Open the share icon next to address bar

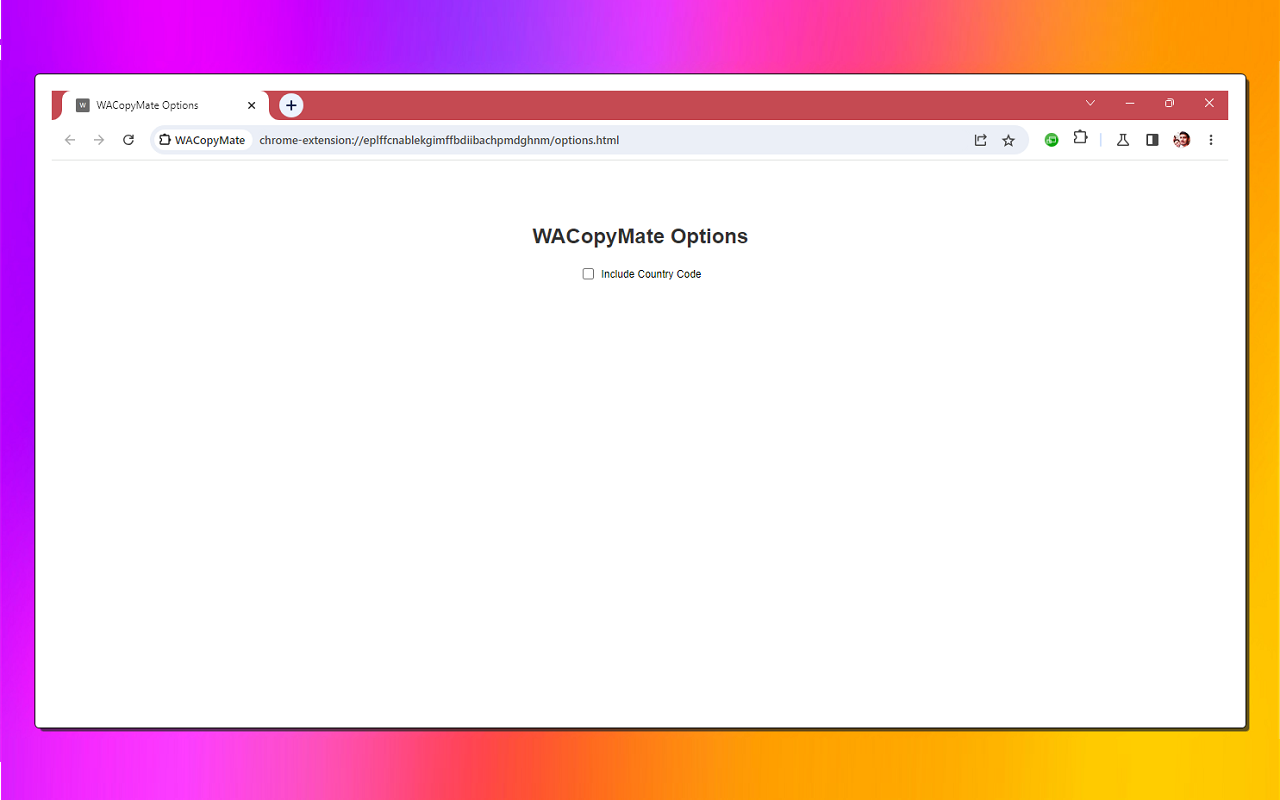tap(980, 140)
